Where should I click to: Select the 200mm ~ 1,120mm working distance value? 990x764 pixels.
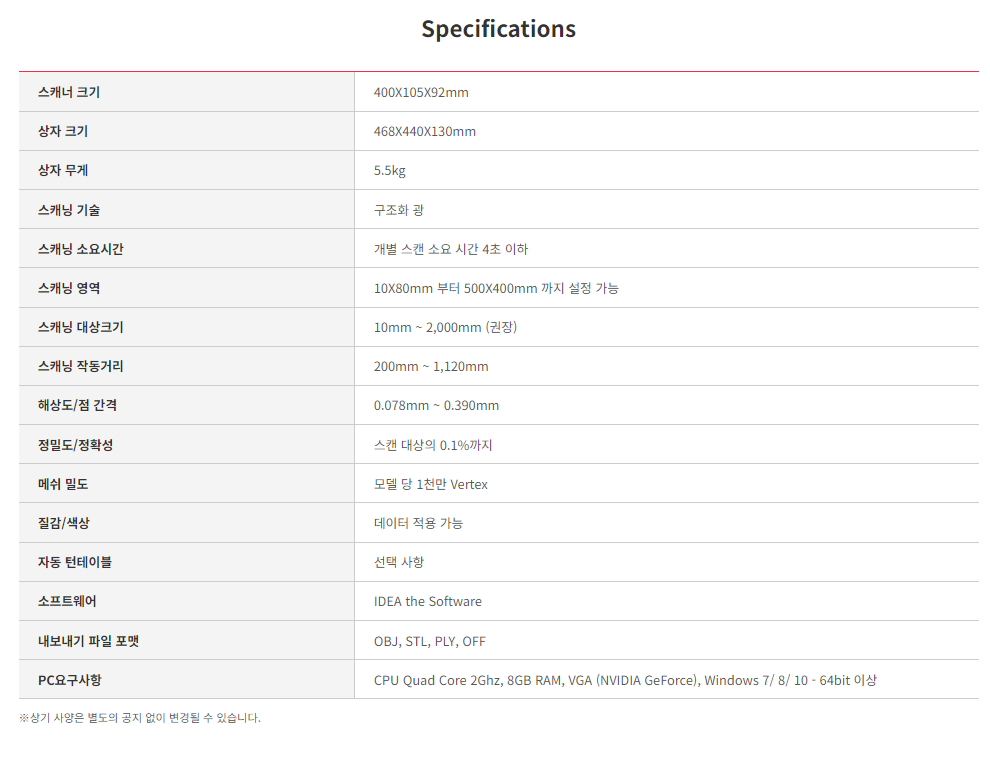(431, 366)
